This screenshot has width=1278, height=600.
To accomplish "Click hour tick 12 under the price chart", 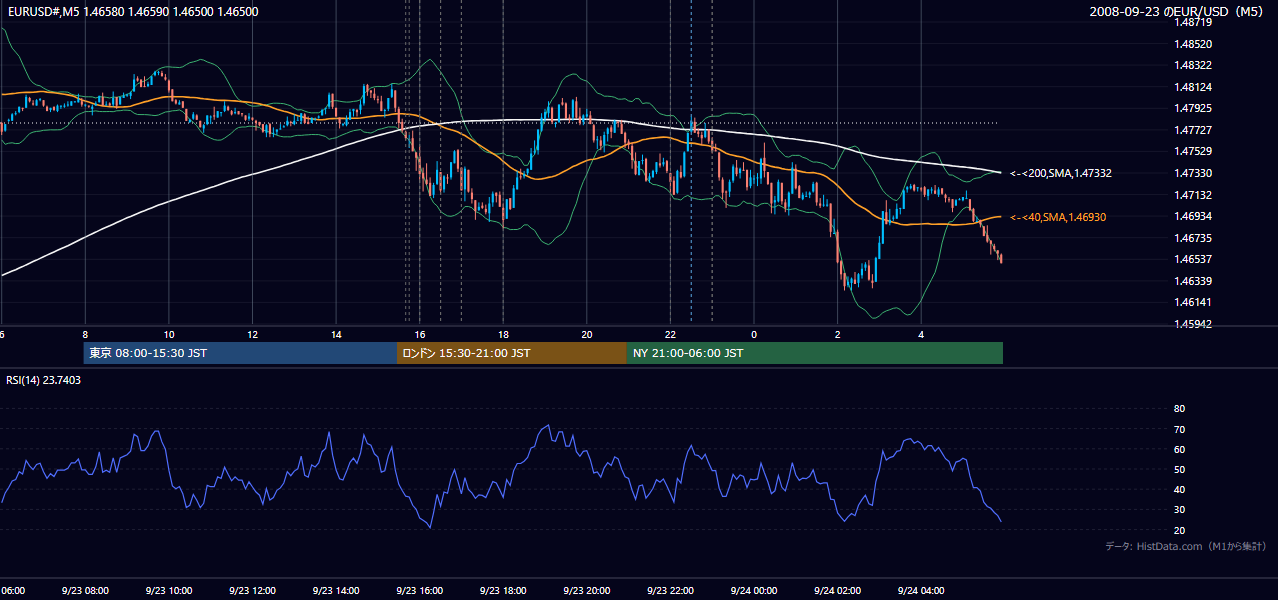I will (x=252, y=335).
